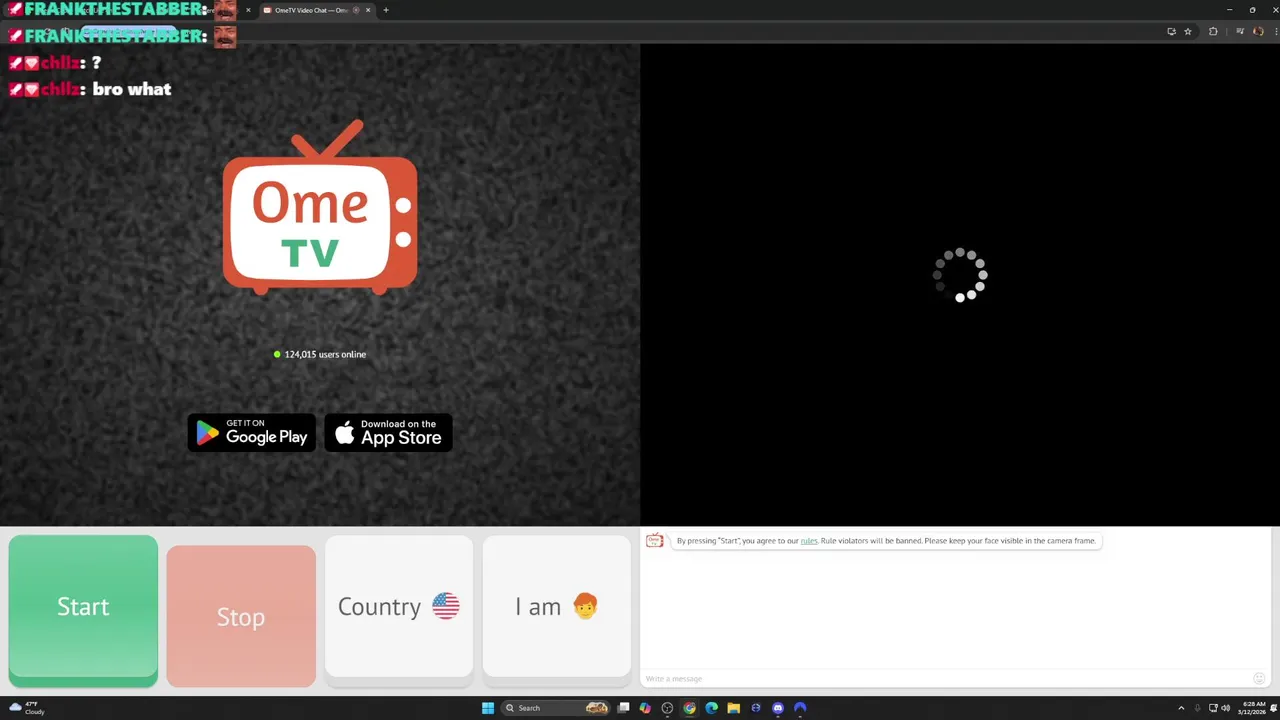Viewport: 1280px width, 720px height.
Task: Open the media controls icon
Action: point(1240,31)
